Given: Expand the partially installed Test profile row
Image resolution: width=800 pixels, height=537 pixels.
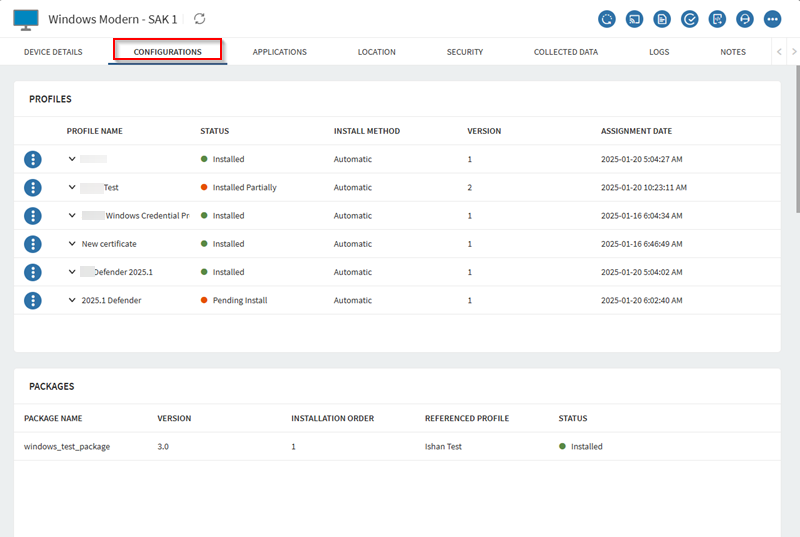Looking at the screenshot, I should (72, 188).
